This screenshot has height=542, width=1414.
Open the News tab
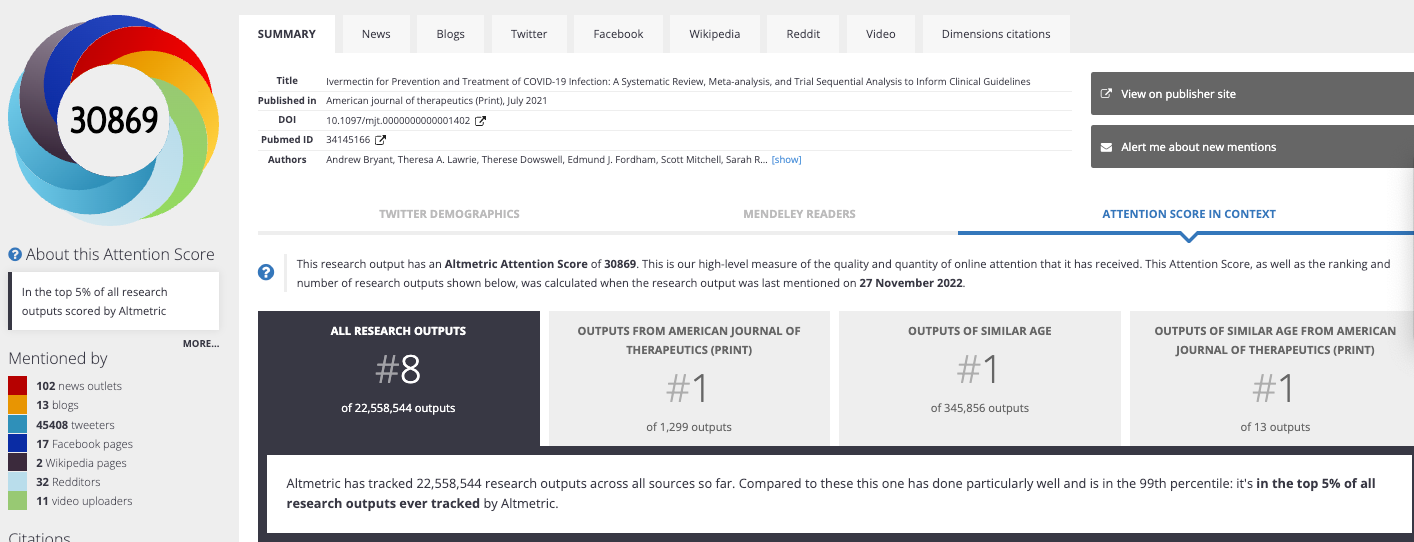tap(376, 34)
